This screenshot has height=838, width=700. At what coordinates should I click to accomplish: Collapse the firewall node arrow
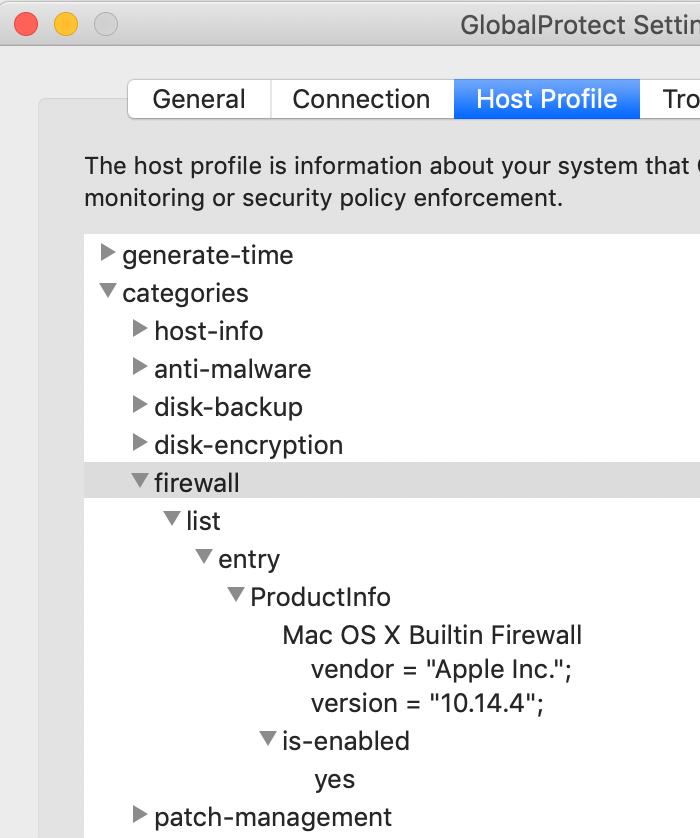click(x=140, y=480)
